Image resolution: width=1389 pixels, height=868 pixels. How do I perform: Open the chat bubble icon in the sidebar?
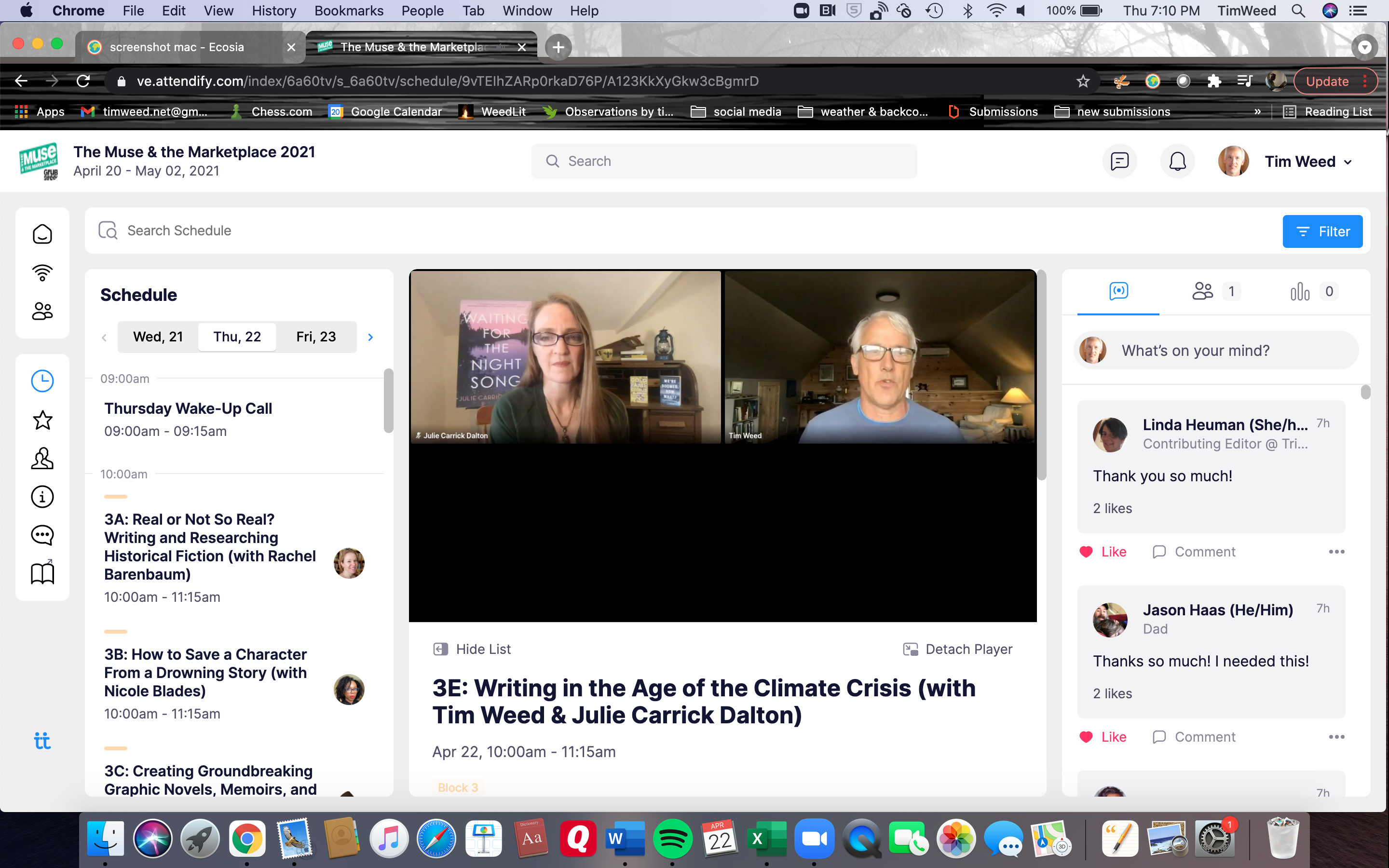(x=42, y=535)
